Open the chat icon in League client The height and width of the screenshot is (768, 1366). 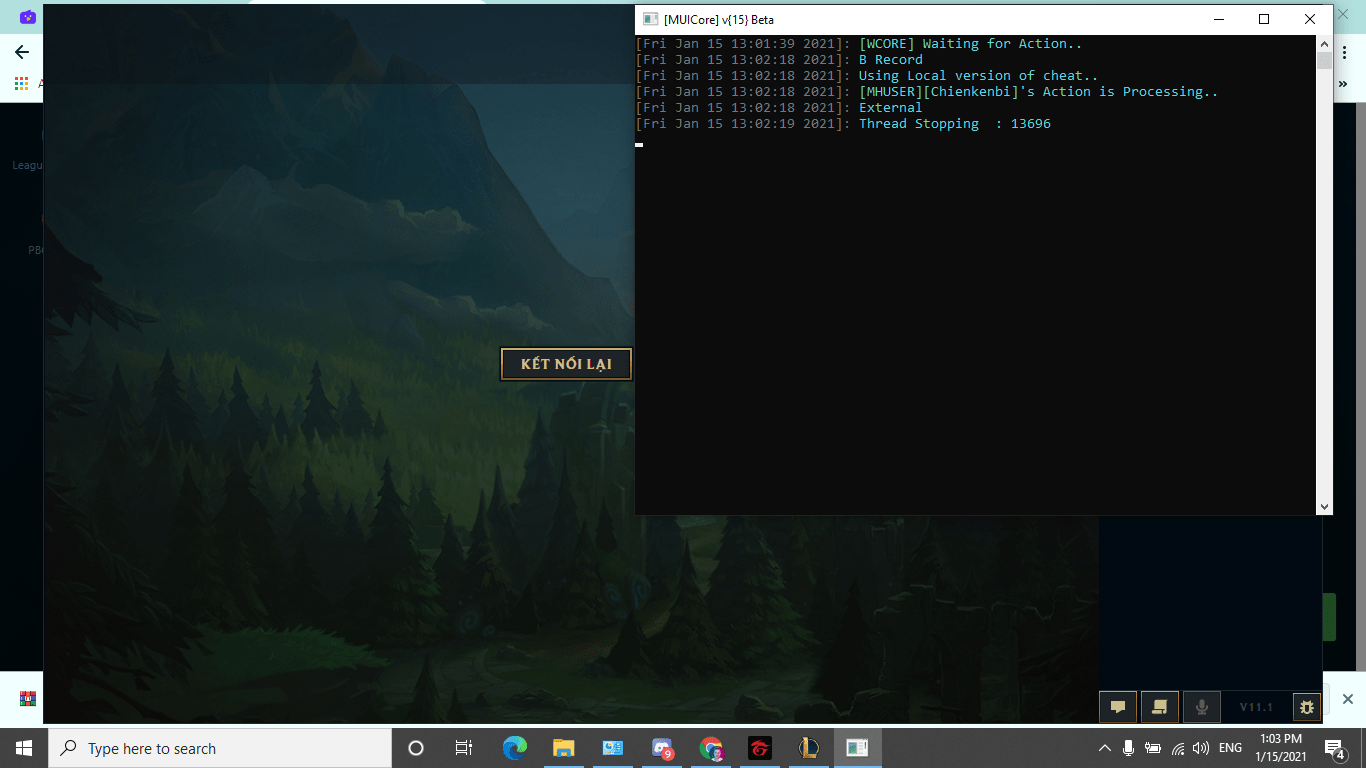pyautogui.click(x=1118, y=707)
